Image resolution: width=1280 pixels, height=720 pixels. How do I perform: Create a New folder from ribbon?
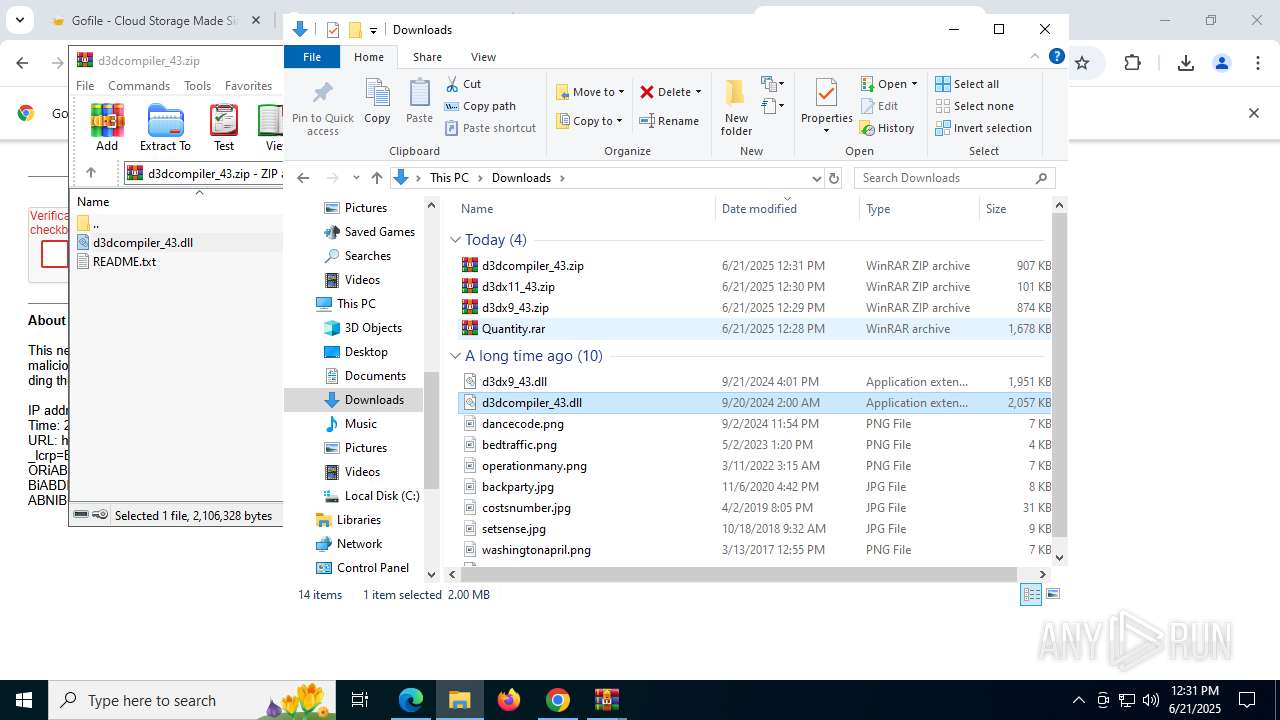click(736, 108)
